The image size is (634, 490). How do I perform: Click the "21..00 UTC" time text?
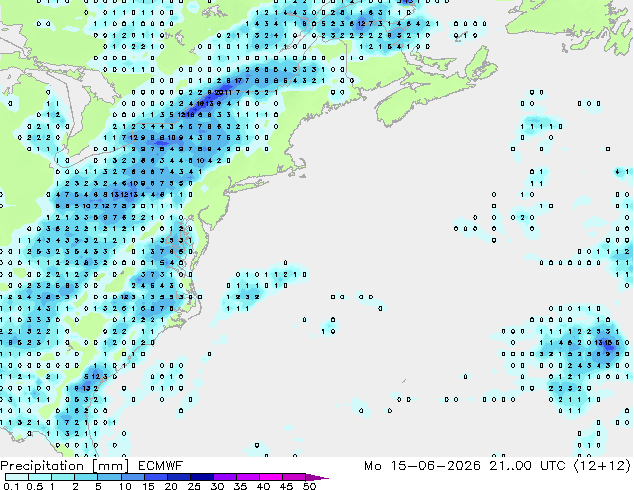click(527, 466)
